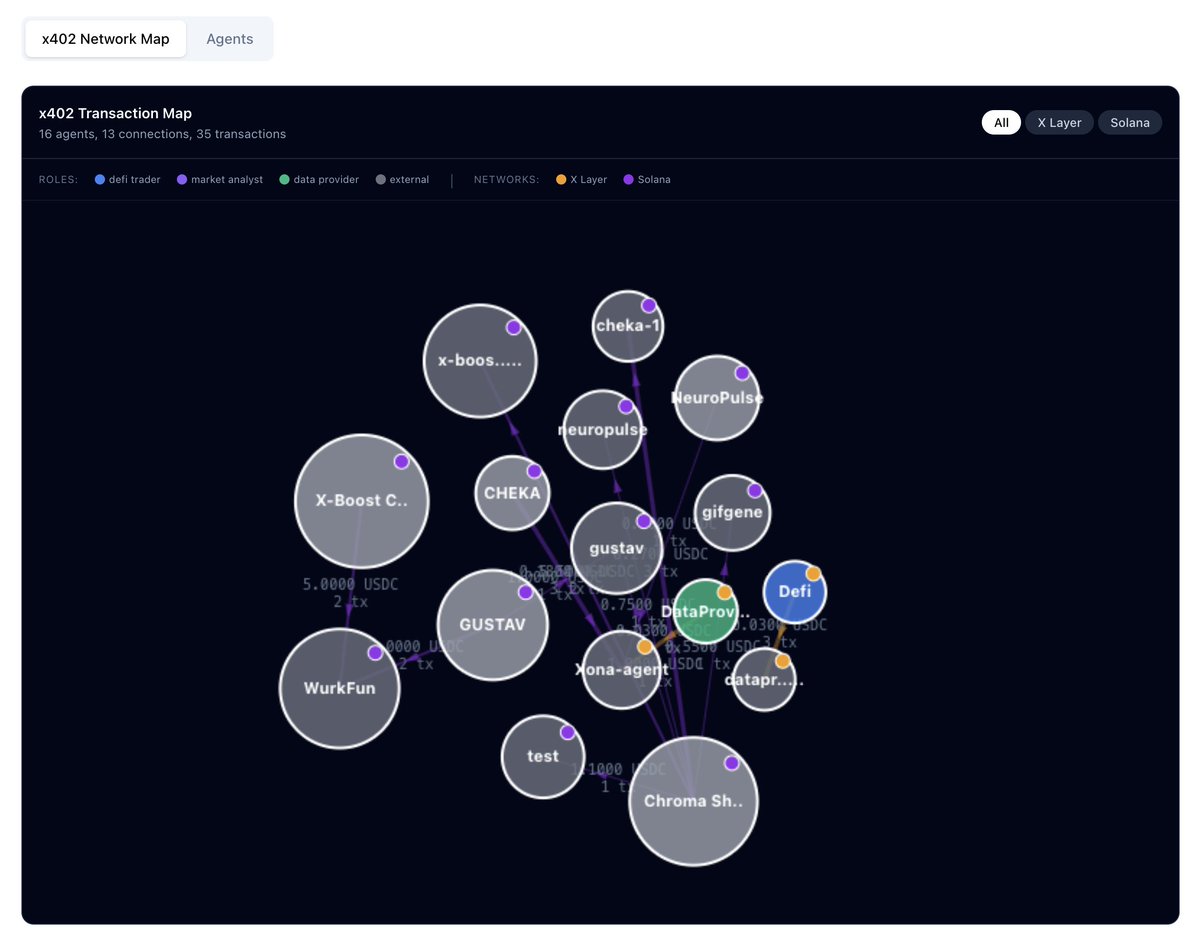Select the gifgene agent node
Screen dimensions: 1200x945
pyautogui.click(x=732, y=513)
